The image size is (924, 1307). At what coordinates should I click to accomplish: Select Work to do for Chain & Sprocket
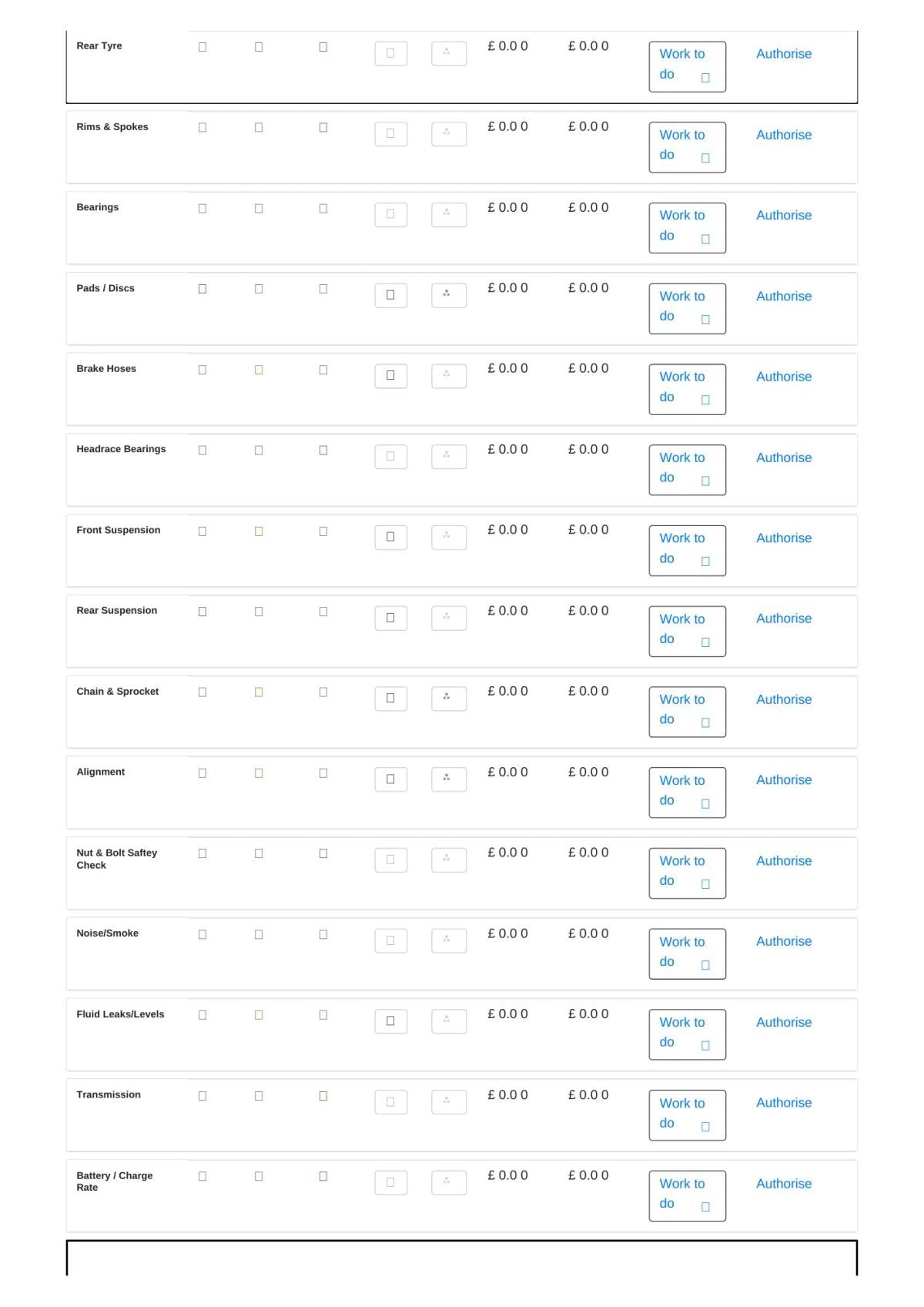[x=687, y=712]
